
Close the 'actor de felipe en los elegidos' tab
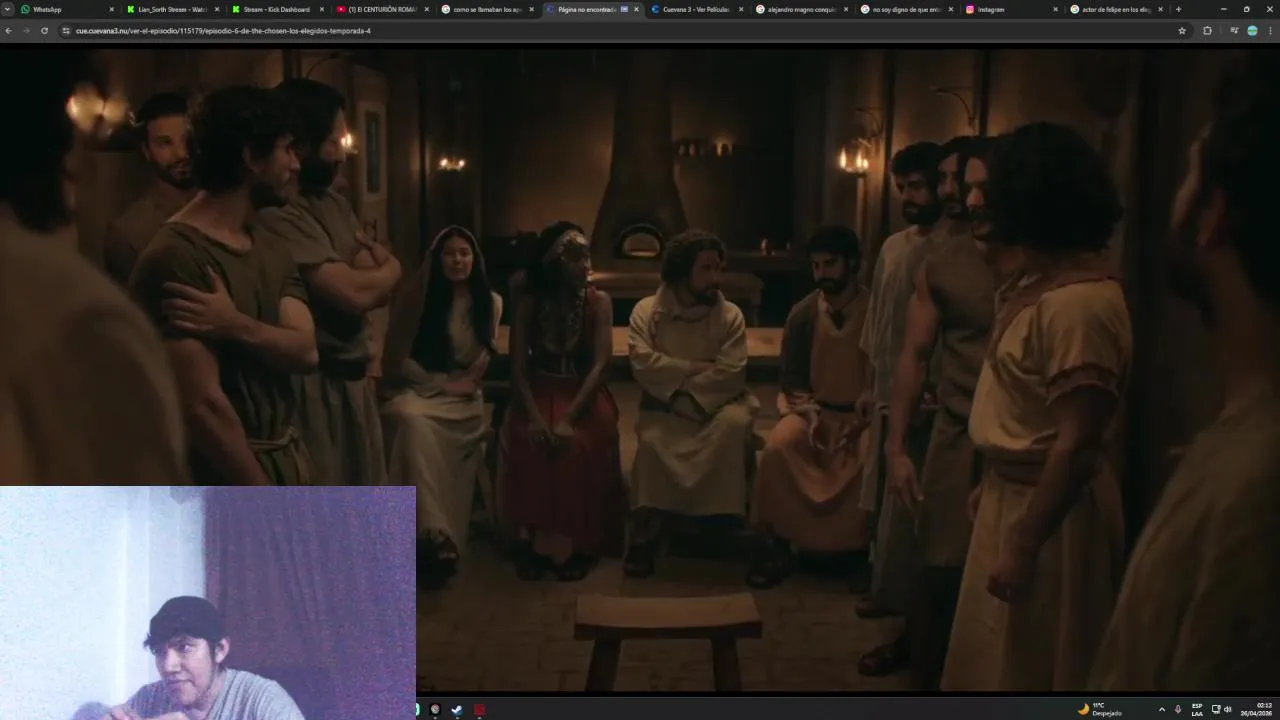pos(1160,9)
